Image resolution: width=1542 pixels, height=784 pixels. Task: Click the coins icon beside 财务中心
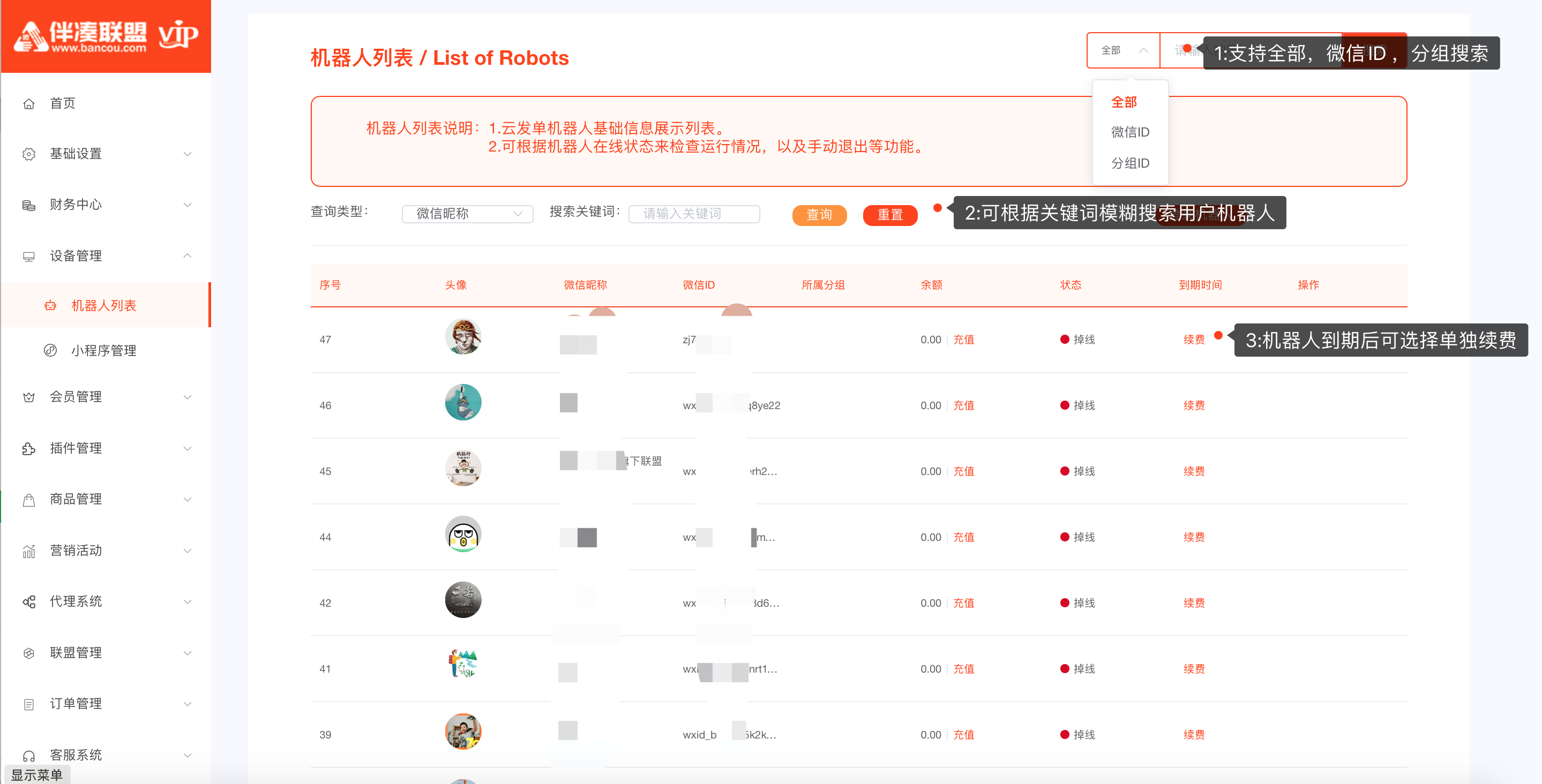coord(29,205)
